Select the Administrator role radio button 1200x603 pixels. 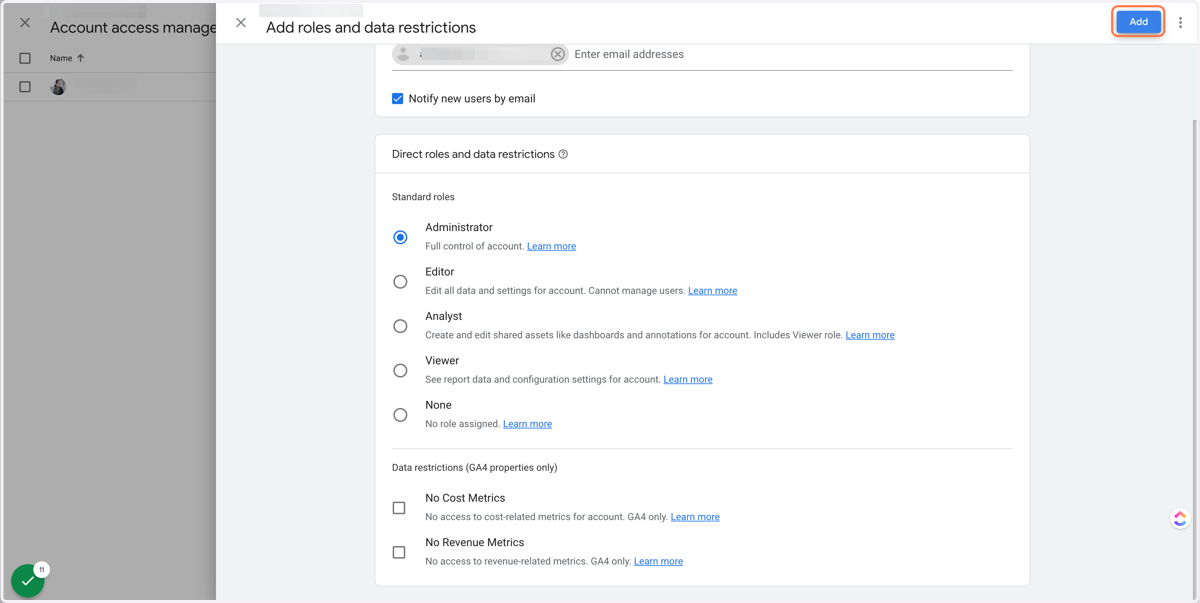[400, 237]
